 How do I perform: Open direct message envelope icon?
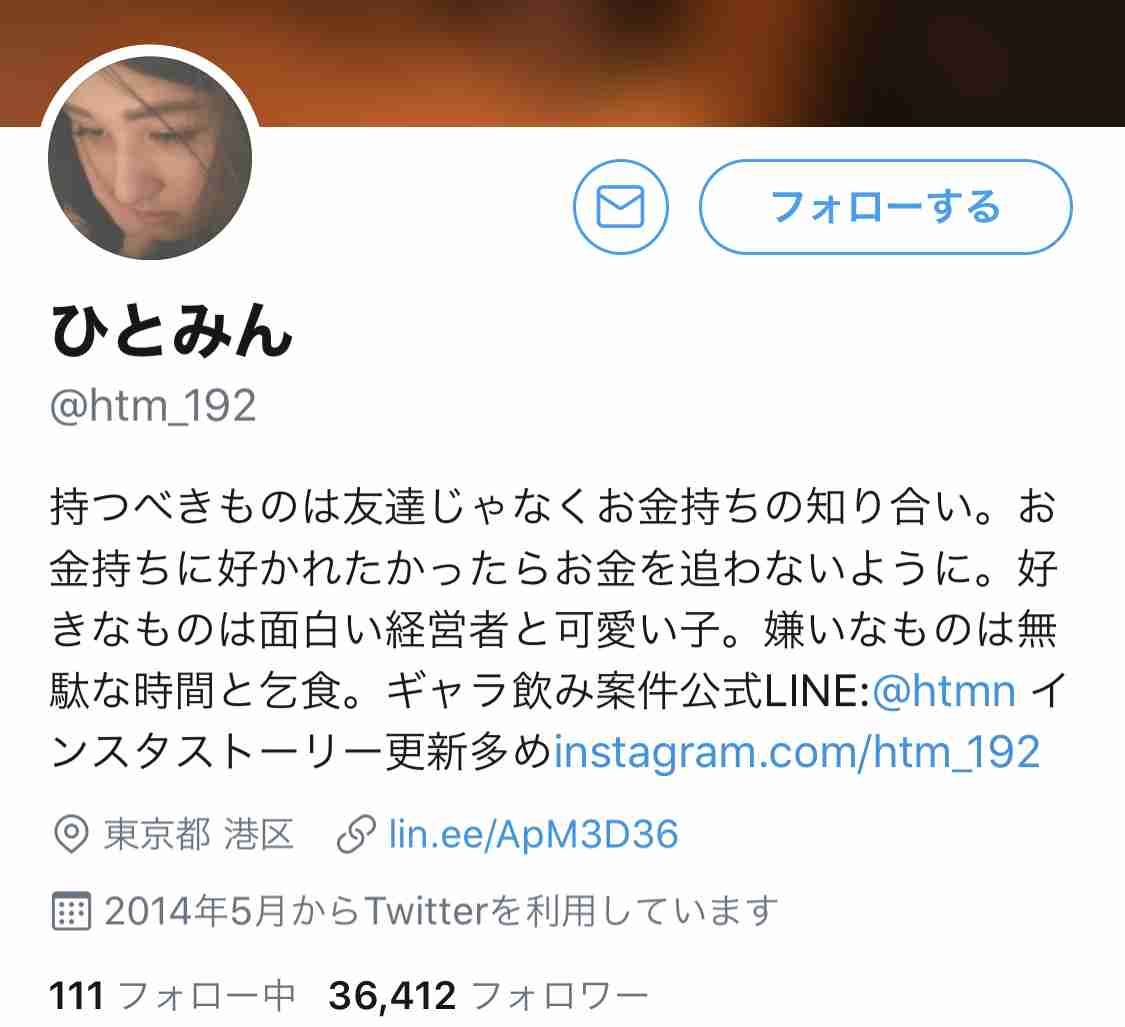pos(621,207)
